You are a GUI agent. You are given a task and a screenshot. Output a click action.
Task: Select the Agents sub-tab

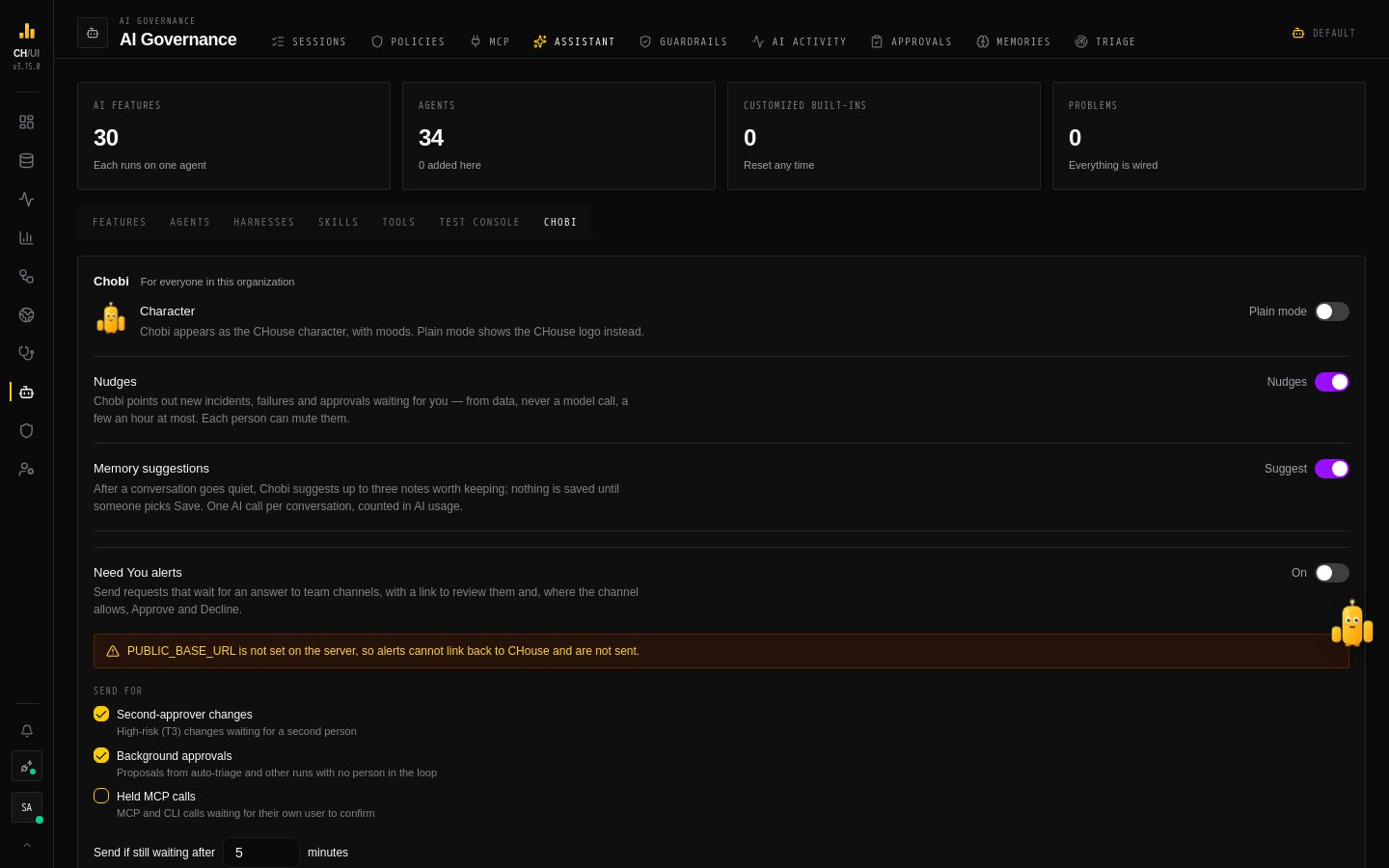(x=190, y=222)
